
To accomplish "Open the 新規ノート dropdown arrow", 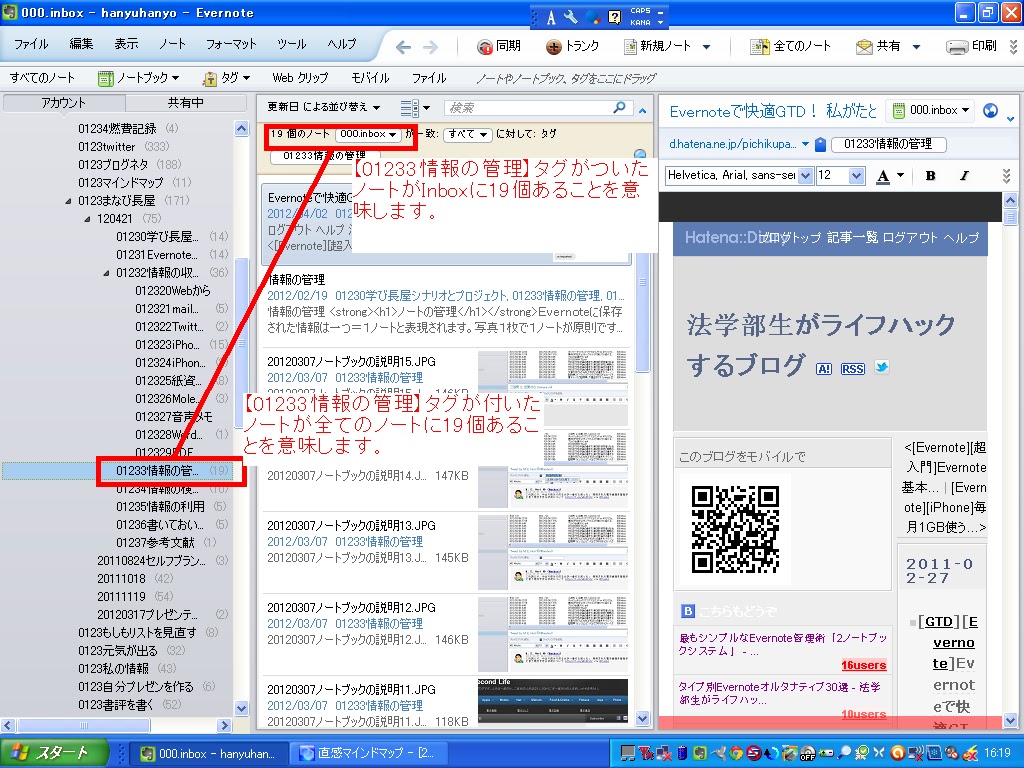I will pos(706,47).
